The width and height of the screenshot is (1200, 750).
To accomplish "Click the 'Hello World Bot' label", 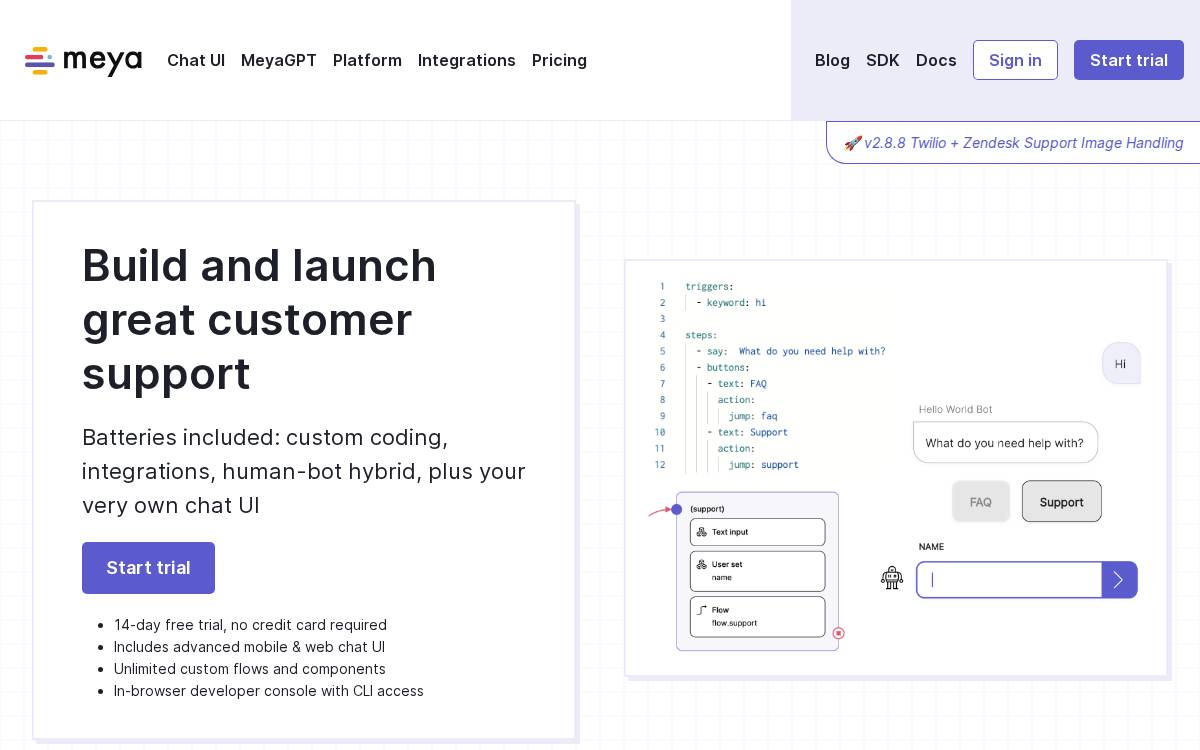I will [x=955, y=409].
